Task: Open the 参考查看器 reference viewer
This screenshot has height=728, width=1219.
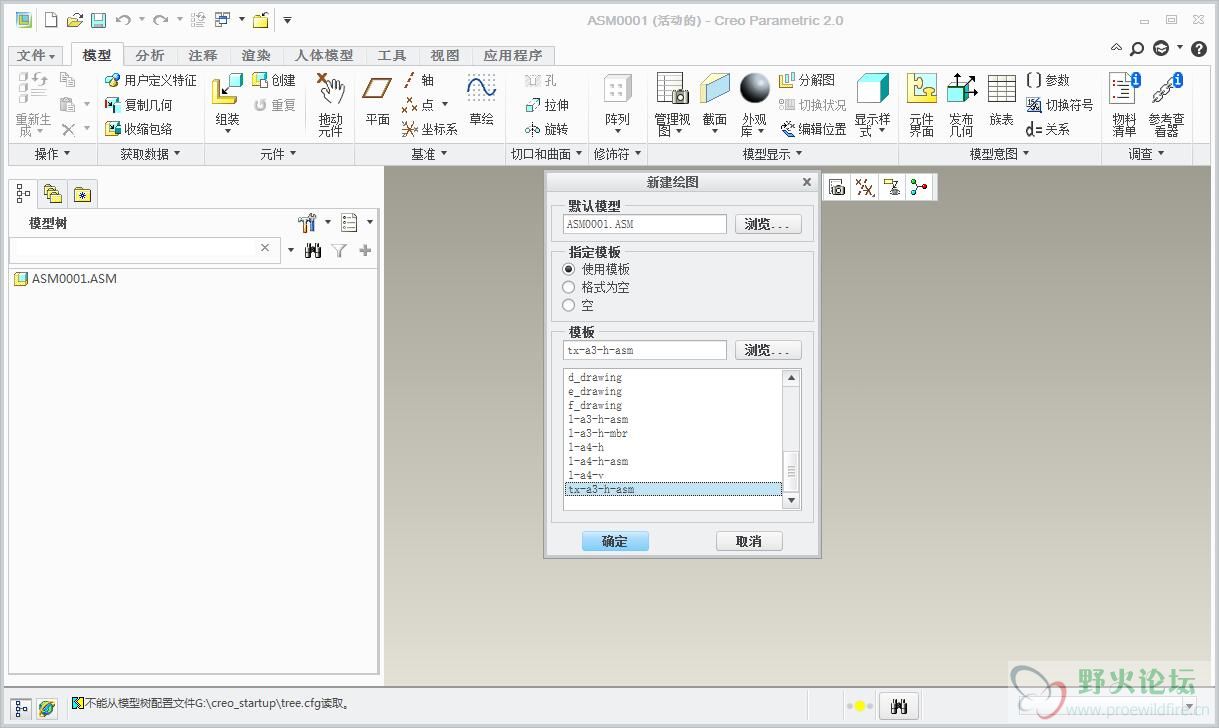Action: click(x=1166, y=104)
